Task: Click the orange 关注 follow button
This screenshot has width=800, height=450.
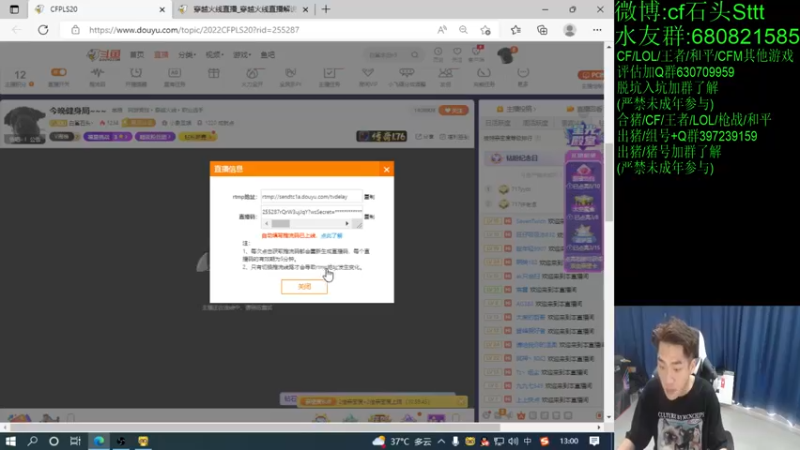Action: 454,110
